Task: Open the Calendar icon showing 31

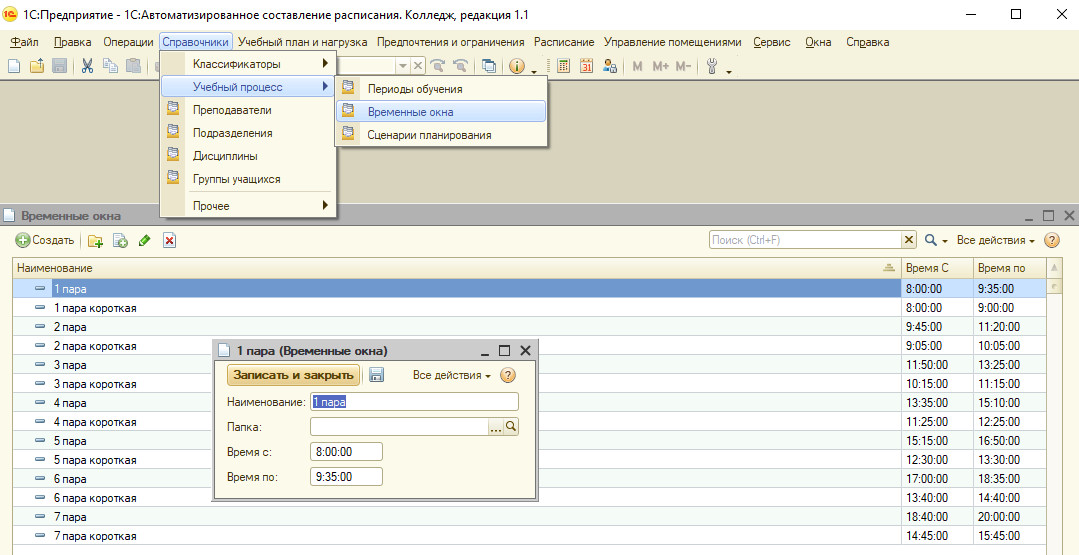Action: [x=586, y=66]
